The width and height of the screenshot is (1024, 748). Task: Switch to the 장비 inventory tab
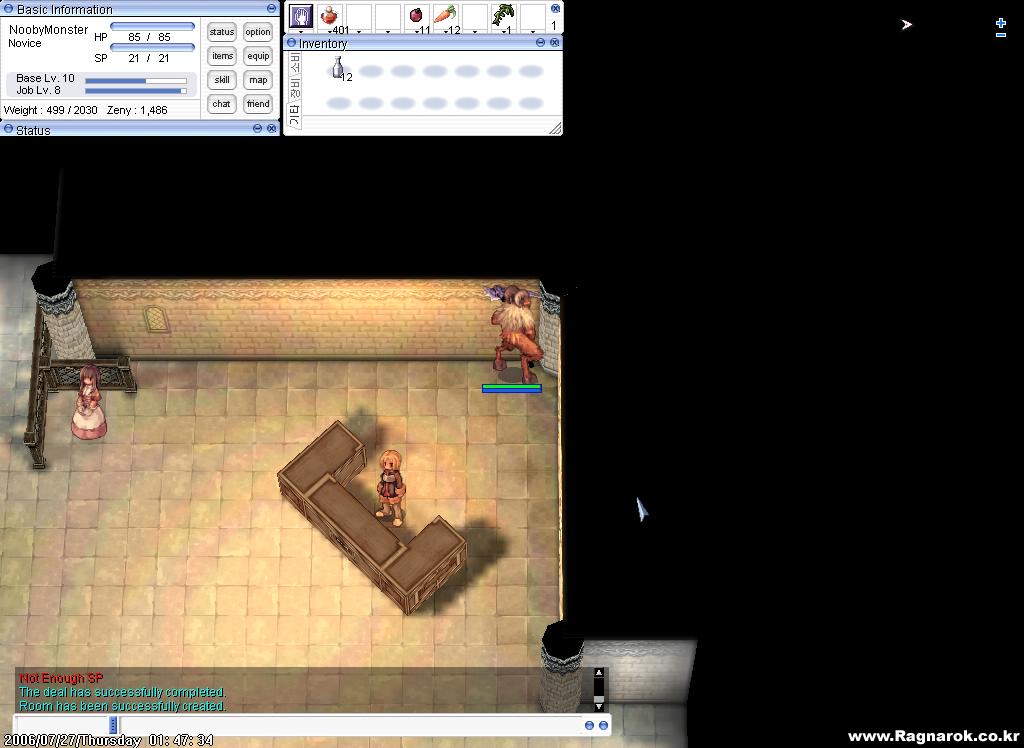coord(295,89)
